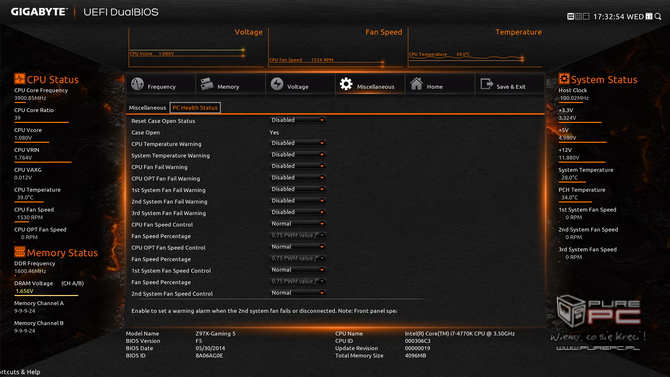Click the Temperature graph panel
The width and height of the screenshot is (670, 377).
475,47
